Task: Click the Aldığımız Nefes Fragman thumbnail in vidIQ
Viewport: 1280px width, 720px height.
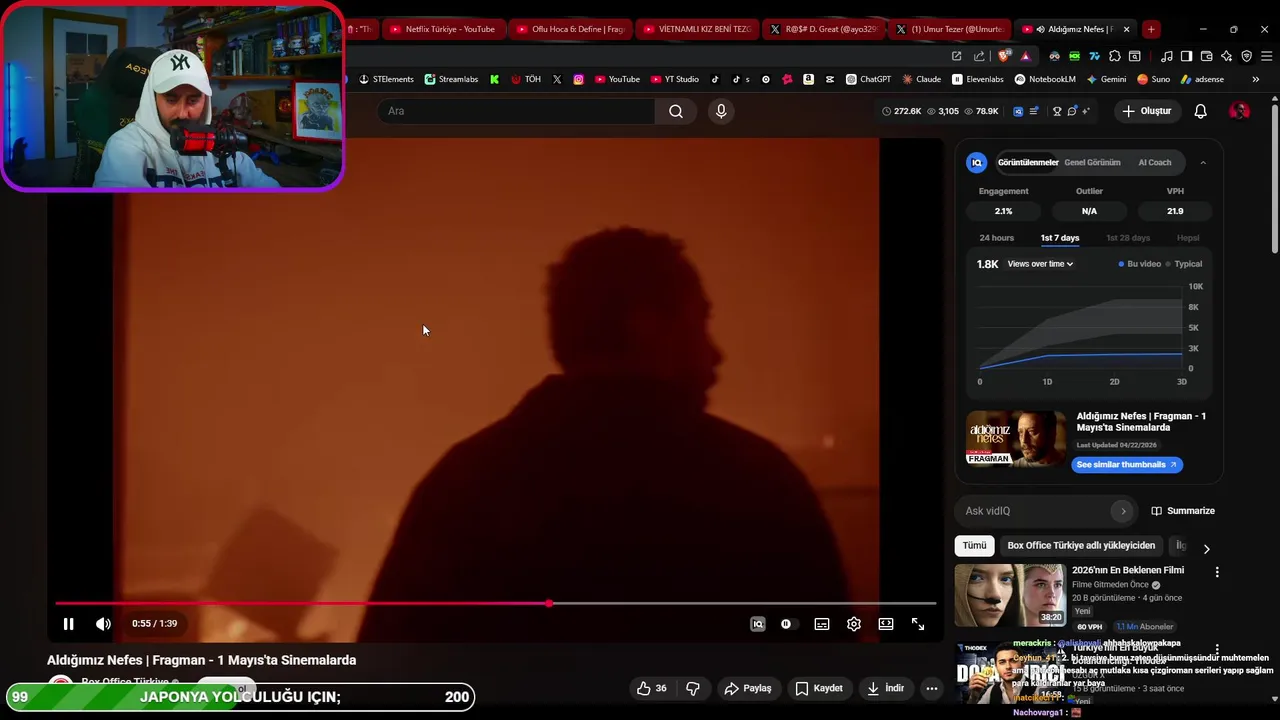Action: pyautogui.click(x=1016, y=438)
